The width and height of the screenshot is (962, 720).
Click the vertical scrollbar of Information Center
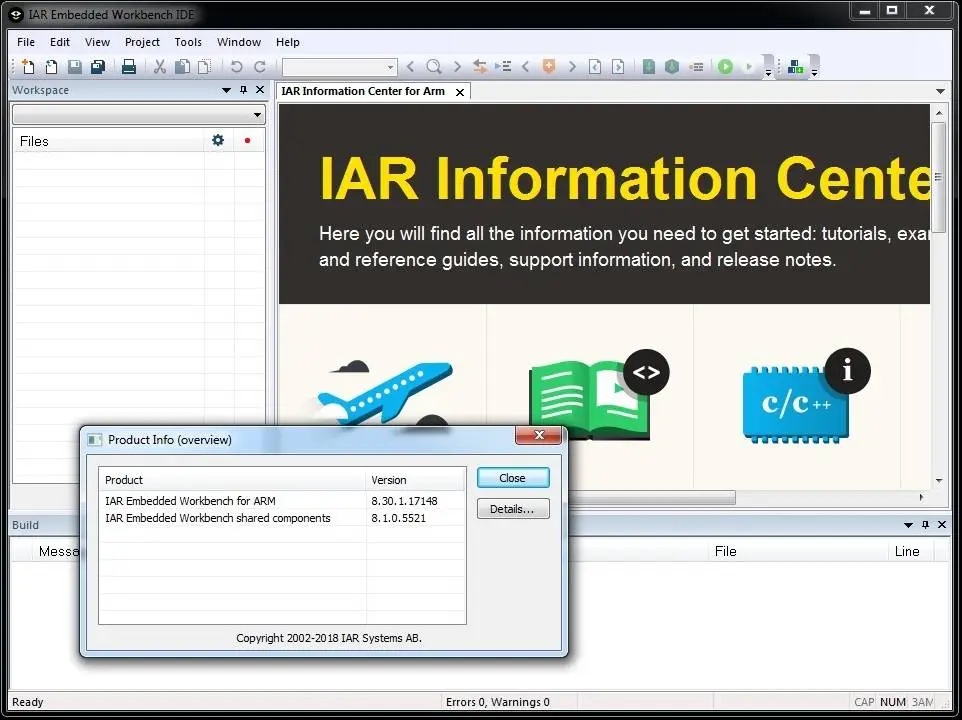[939, 177]
